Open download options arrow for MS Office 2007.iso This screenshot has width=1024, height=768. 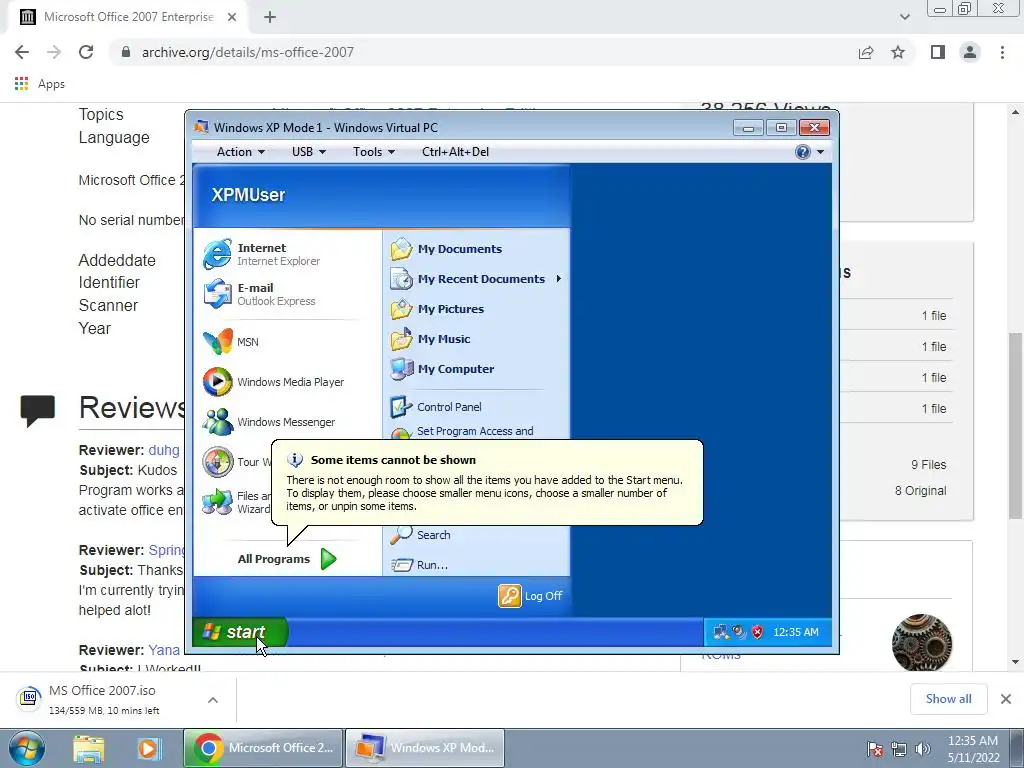(213, 700)
